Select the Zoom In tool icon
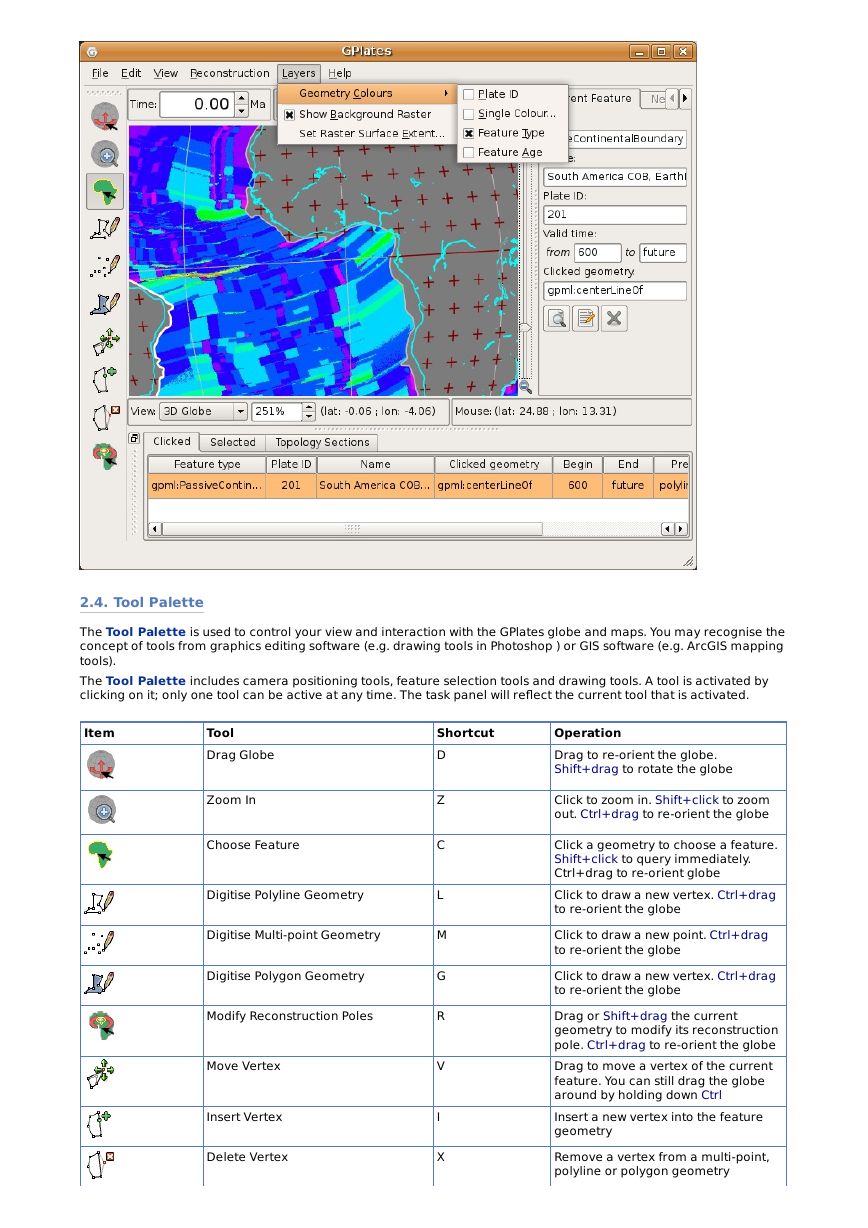 click(x=105, y=154)
